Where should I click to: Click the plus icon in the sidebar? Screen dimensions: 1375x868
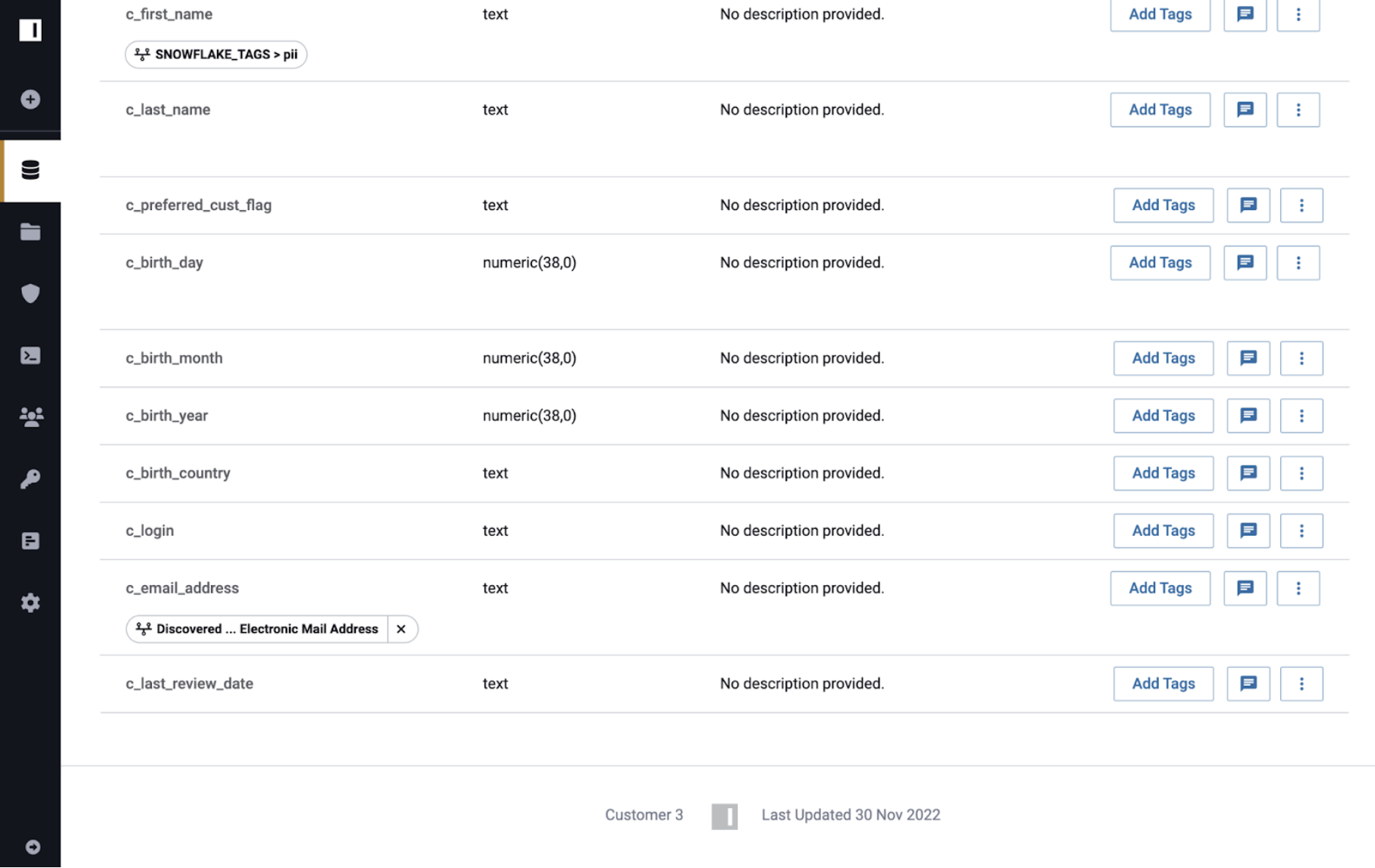click(30, 99)
